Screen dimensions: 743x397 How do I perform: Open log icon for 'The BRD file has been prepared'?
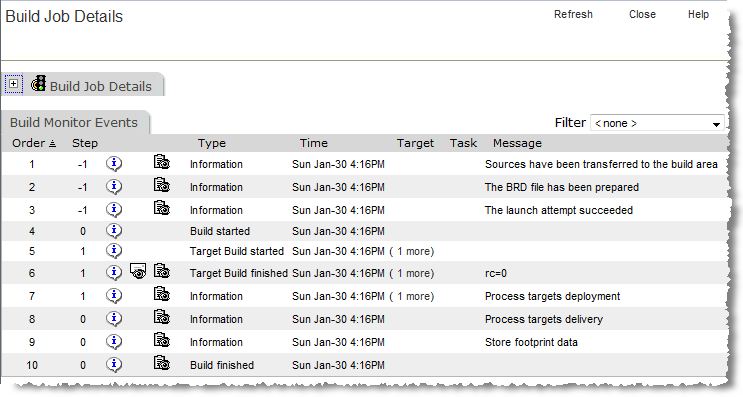coord(162,184)
